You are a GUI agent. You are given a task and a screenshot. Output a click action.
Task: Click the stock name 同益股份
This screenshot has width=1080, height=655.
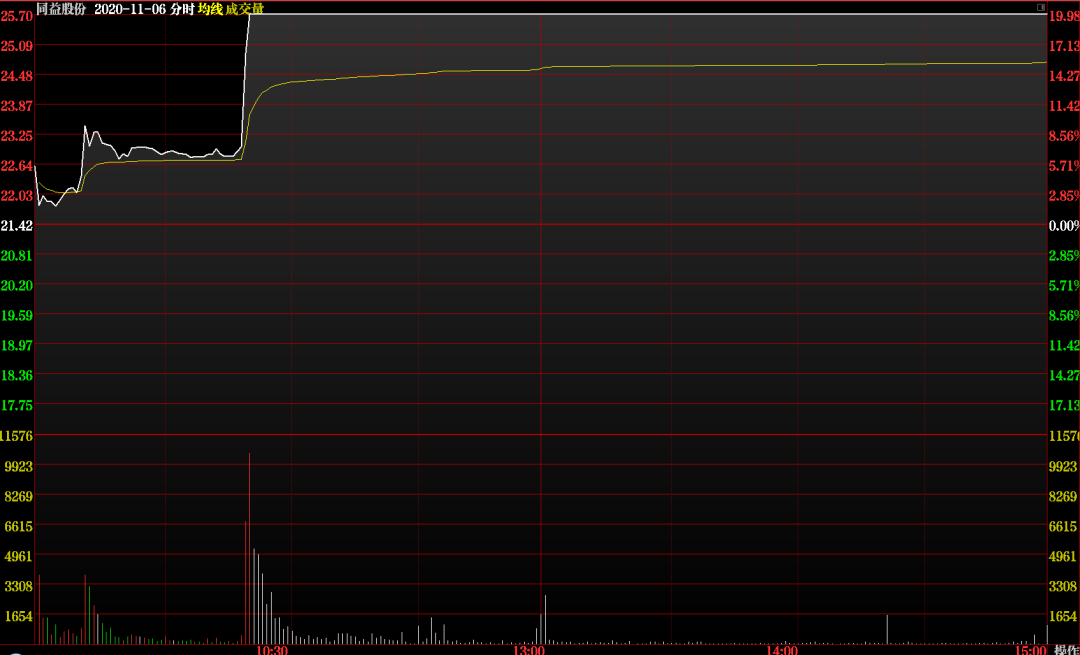[x=62, y=9]
